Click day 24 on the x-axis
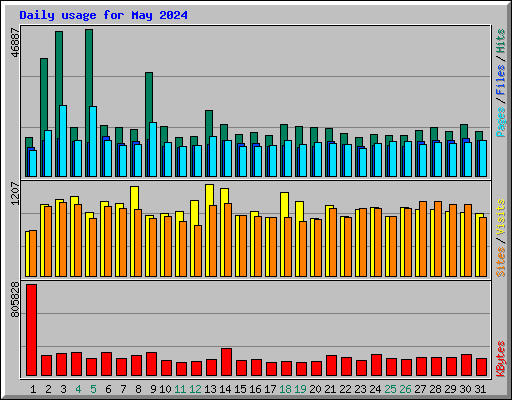 click(375, 389)
